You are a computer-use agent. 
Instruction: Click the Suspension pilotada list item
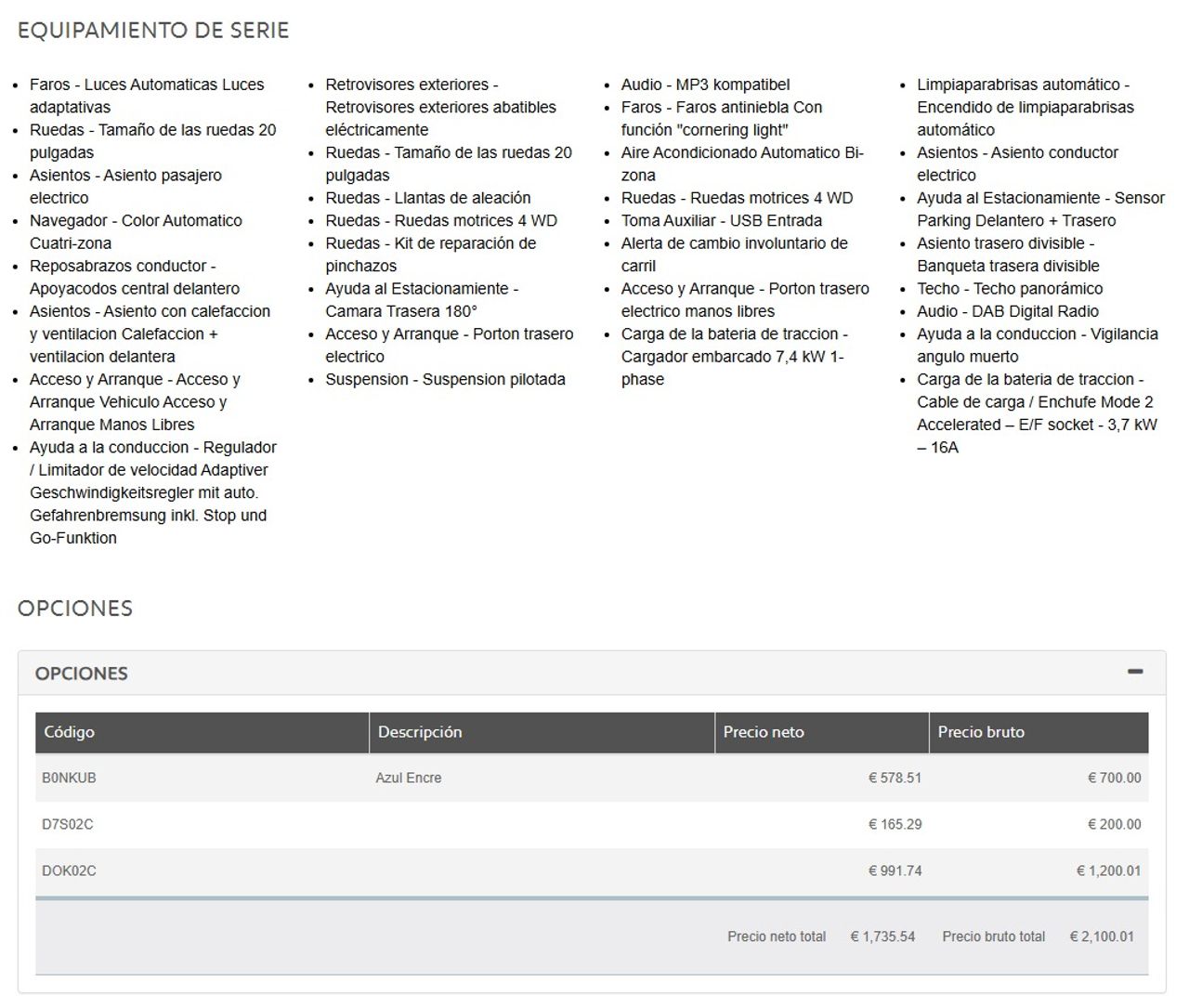click(x=445, y=379)
